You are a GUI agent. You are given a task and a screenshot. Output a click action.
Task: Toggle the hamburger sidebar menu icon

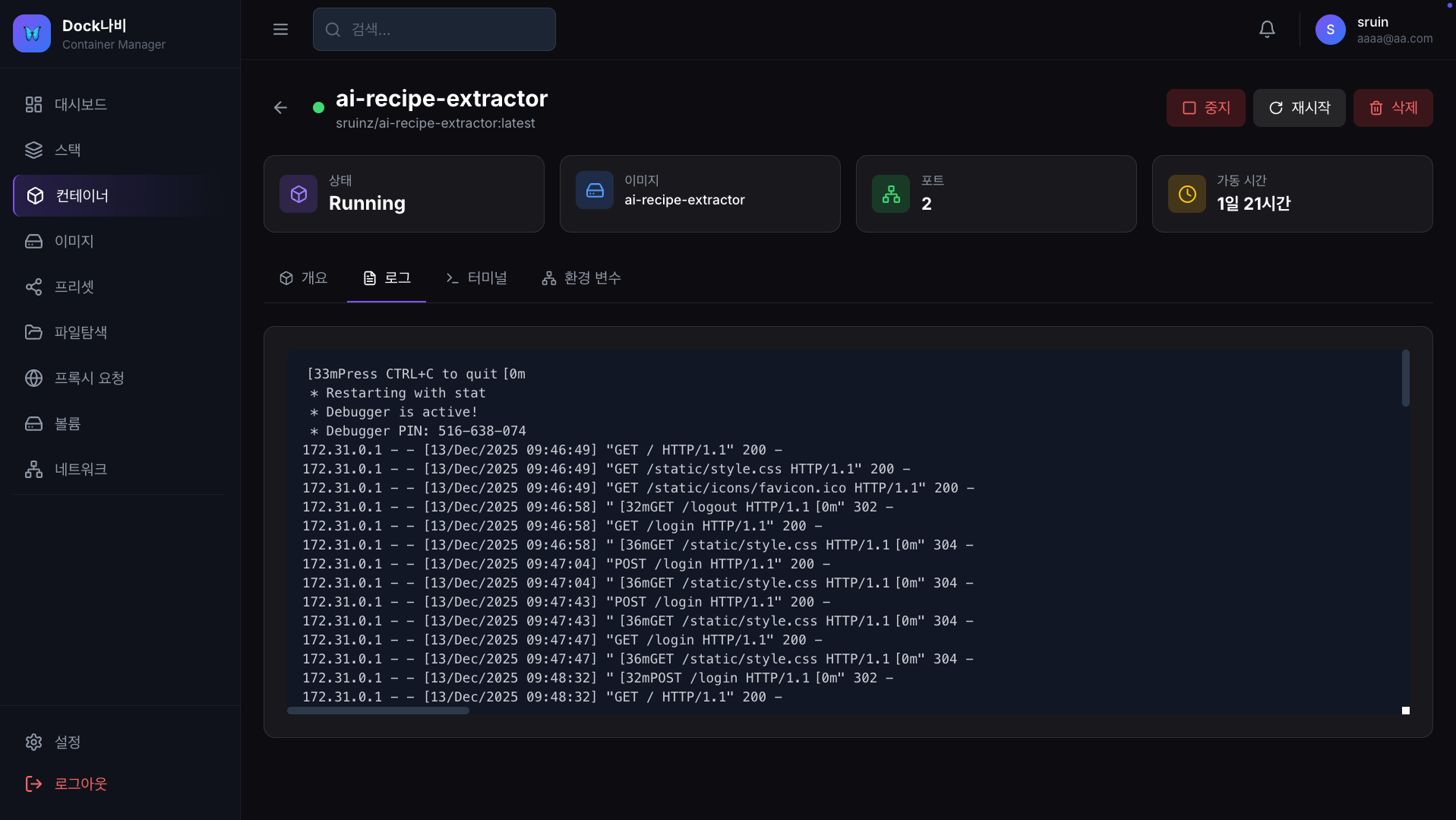click(x=280, y=30)
